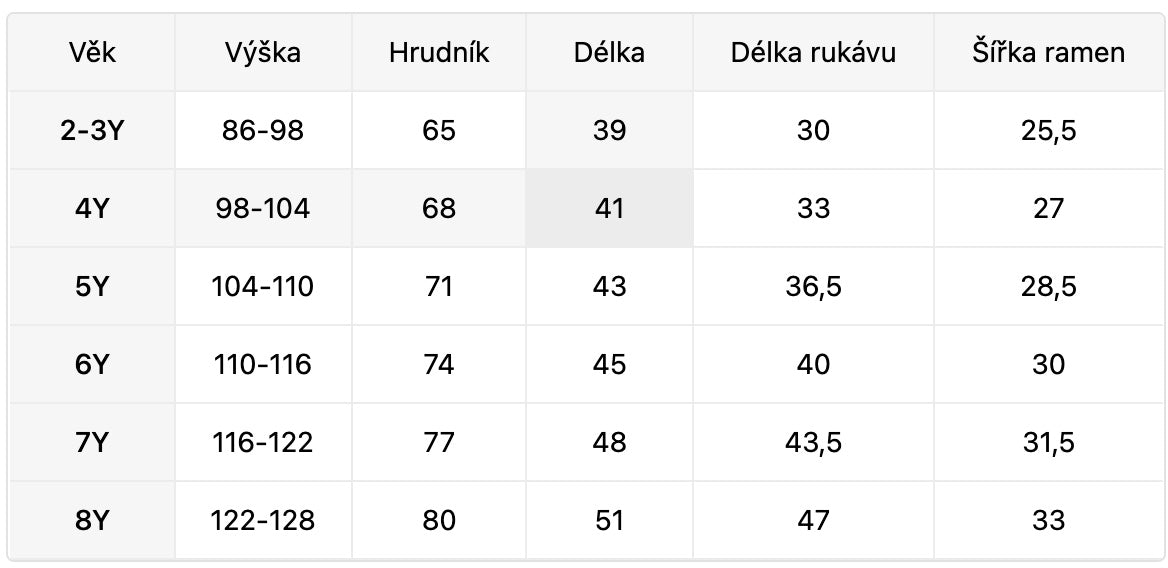Click the highlighted cell with value 41
The height and width of the screenshot is (568, 1168).
point(609,208)
